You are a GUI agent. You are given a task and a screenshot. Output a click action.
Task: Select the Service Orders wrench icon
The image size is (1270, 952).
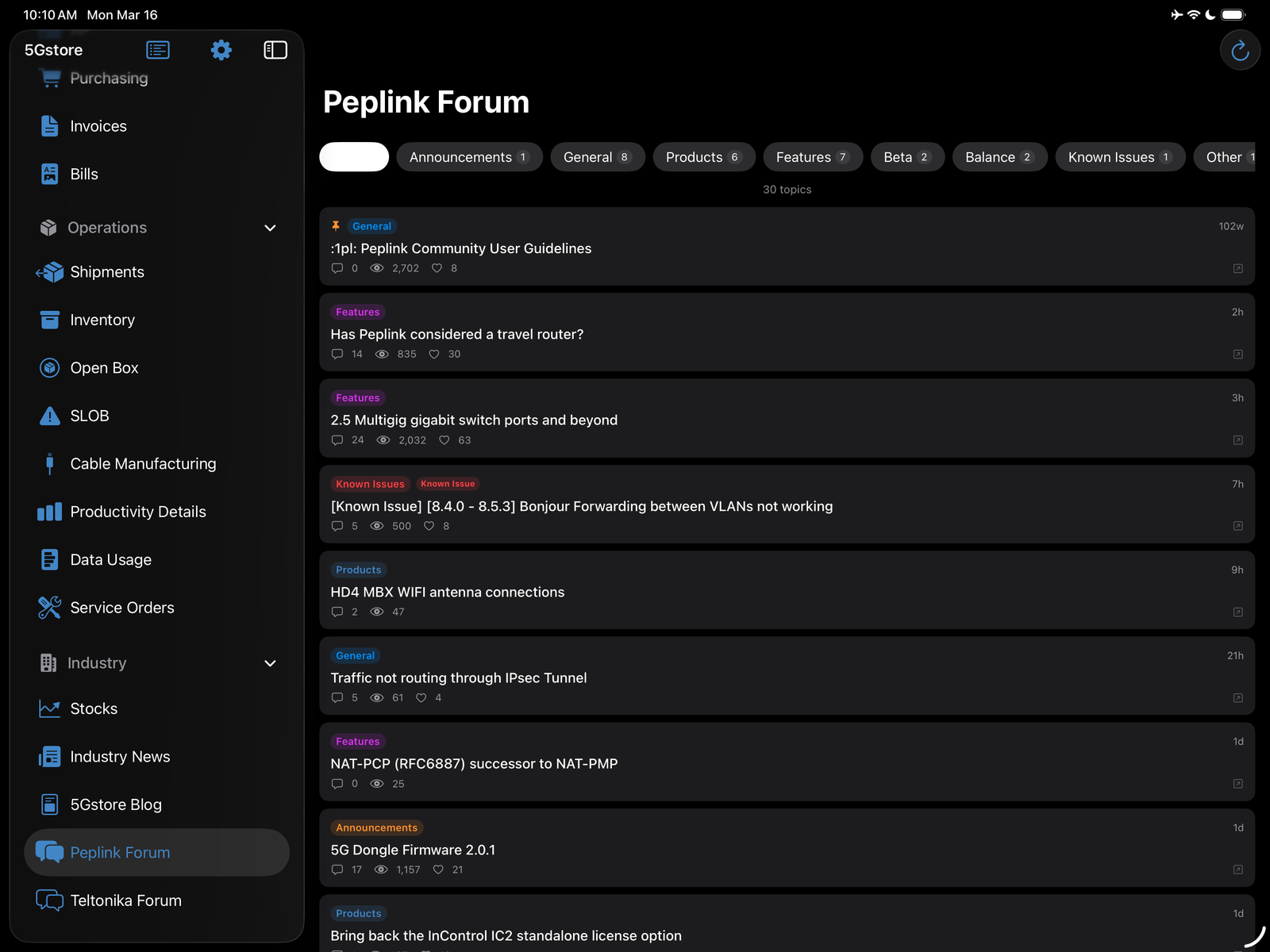pyautogui.click(x=49, y=608)
